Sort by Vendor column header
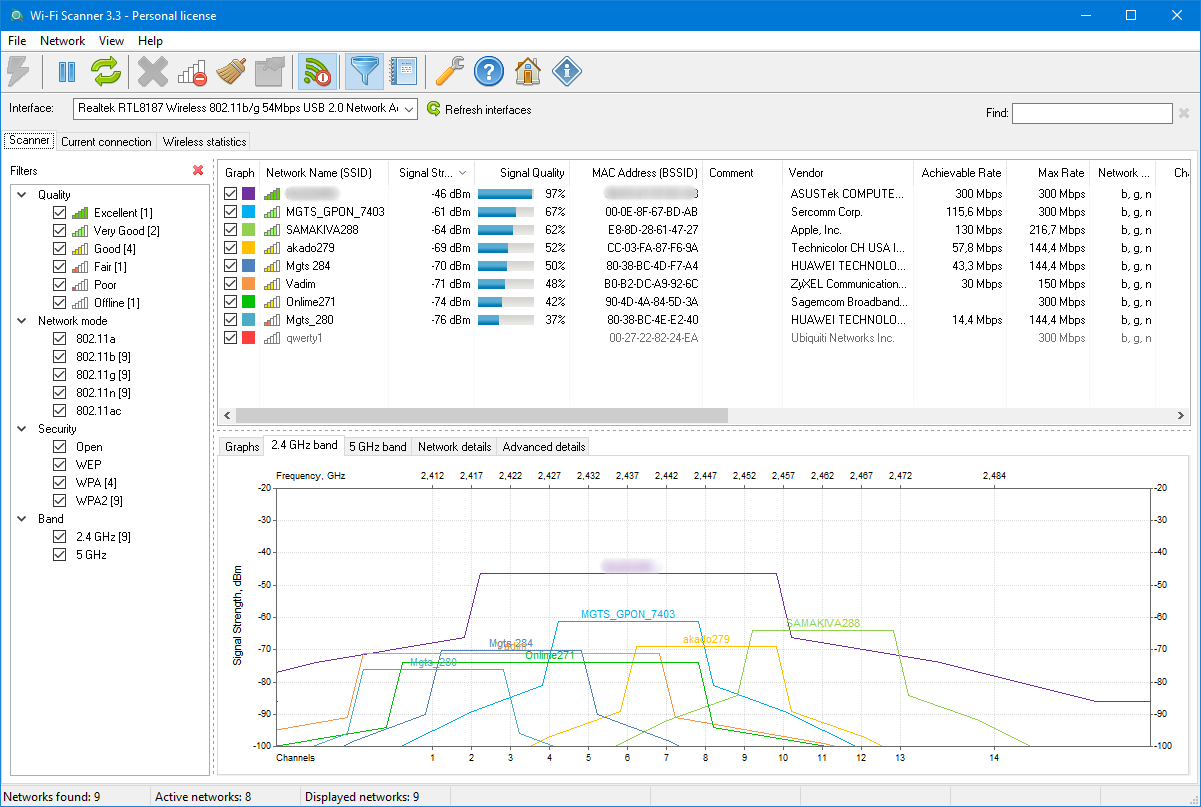 (848, 173)
